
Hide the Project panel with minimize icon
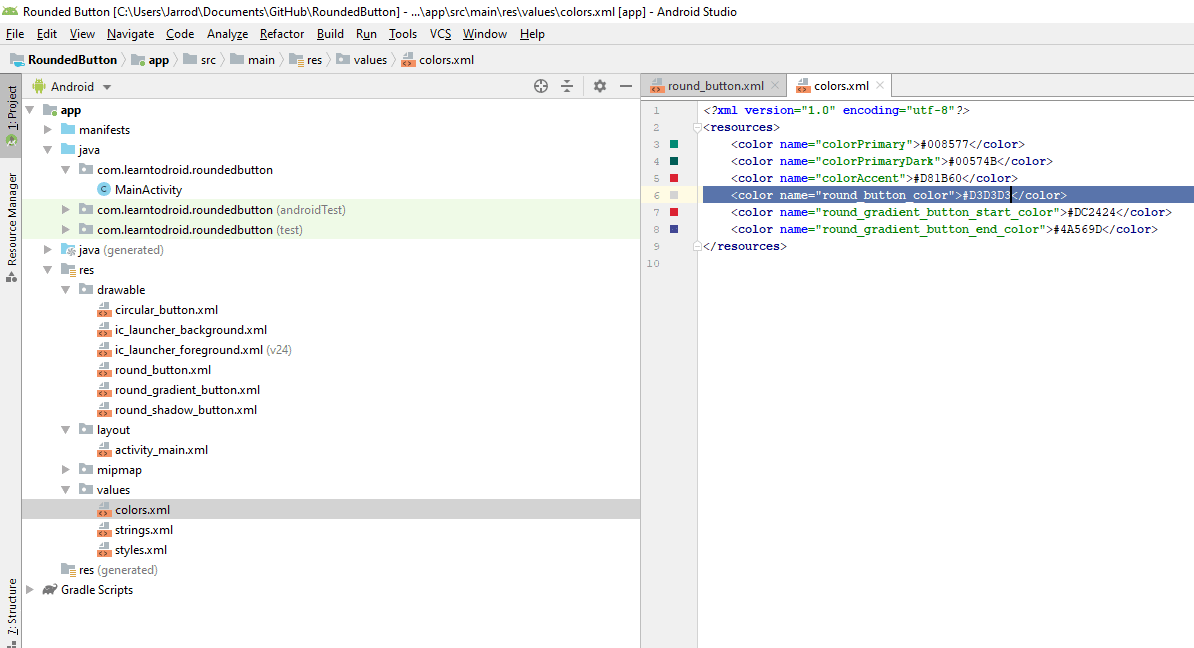[x=626, y=86]
